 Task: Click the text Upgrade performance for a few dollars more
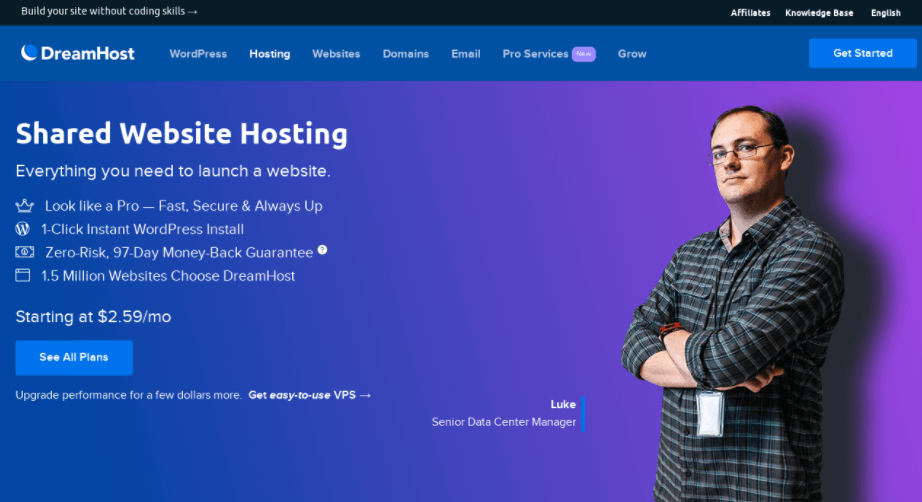tap(129, 395)
